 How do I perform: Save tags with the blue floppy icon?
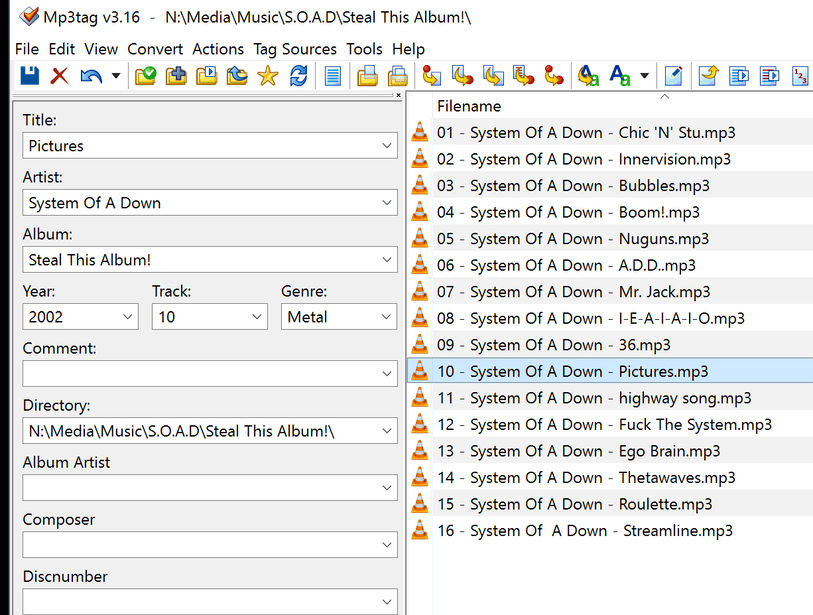click(x=30, y=76)
